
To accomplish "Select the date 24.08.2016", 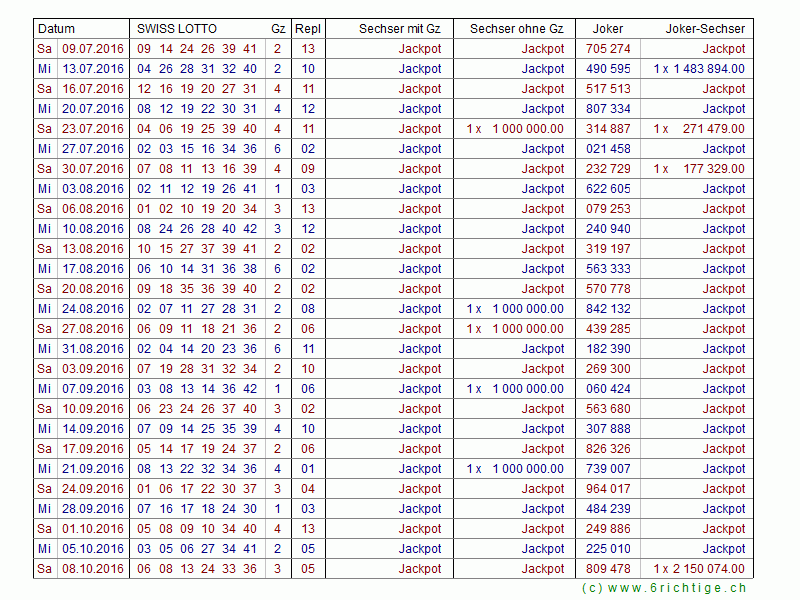I will point(93,309).
